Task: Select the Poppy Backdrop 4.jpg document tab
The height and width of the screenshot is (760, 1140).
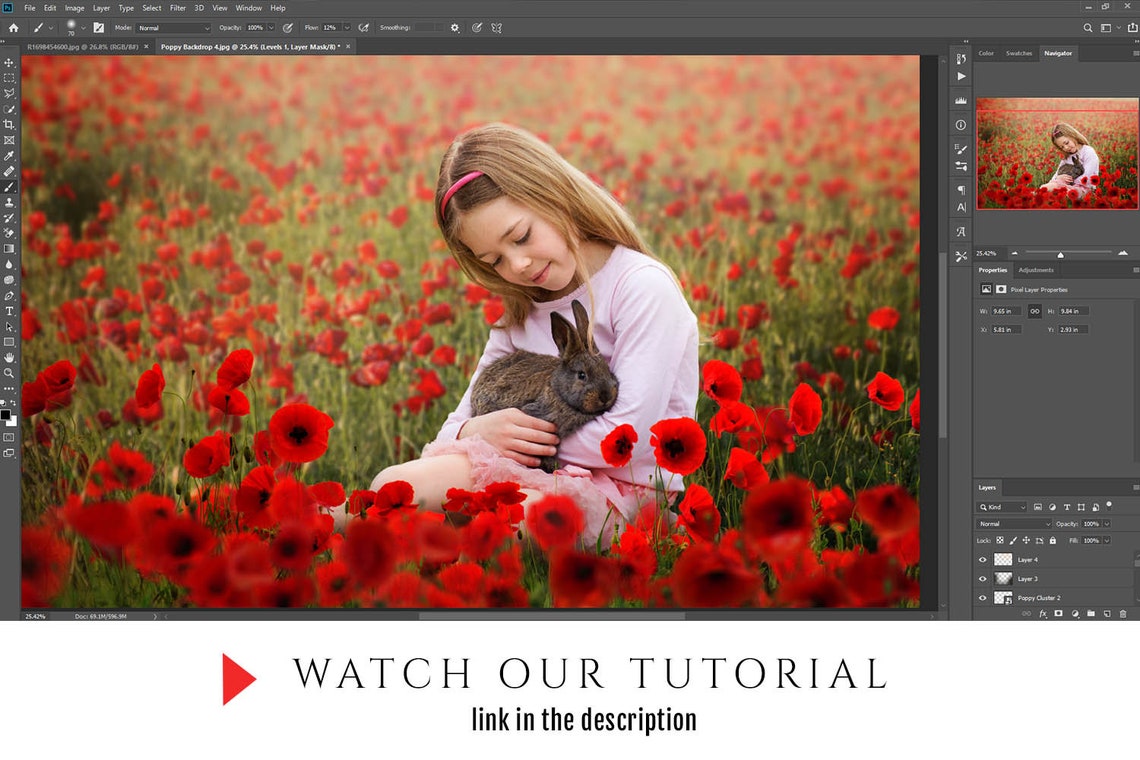Action: click(250, 46)
